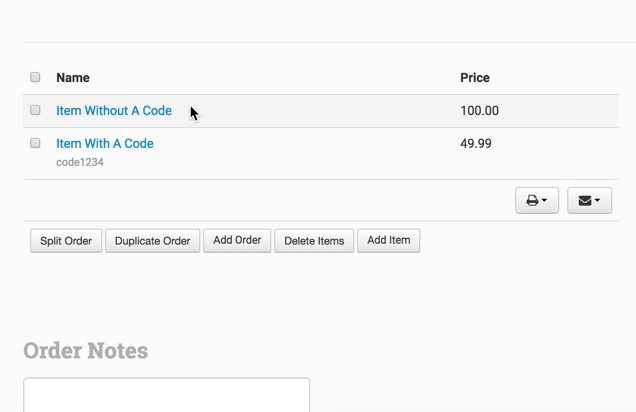
Task: Expand the arrow beside the printer icon
Action: (x=545, y=200)
